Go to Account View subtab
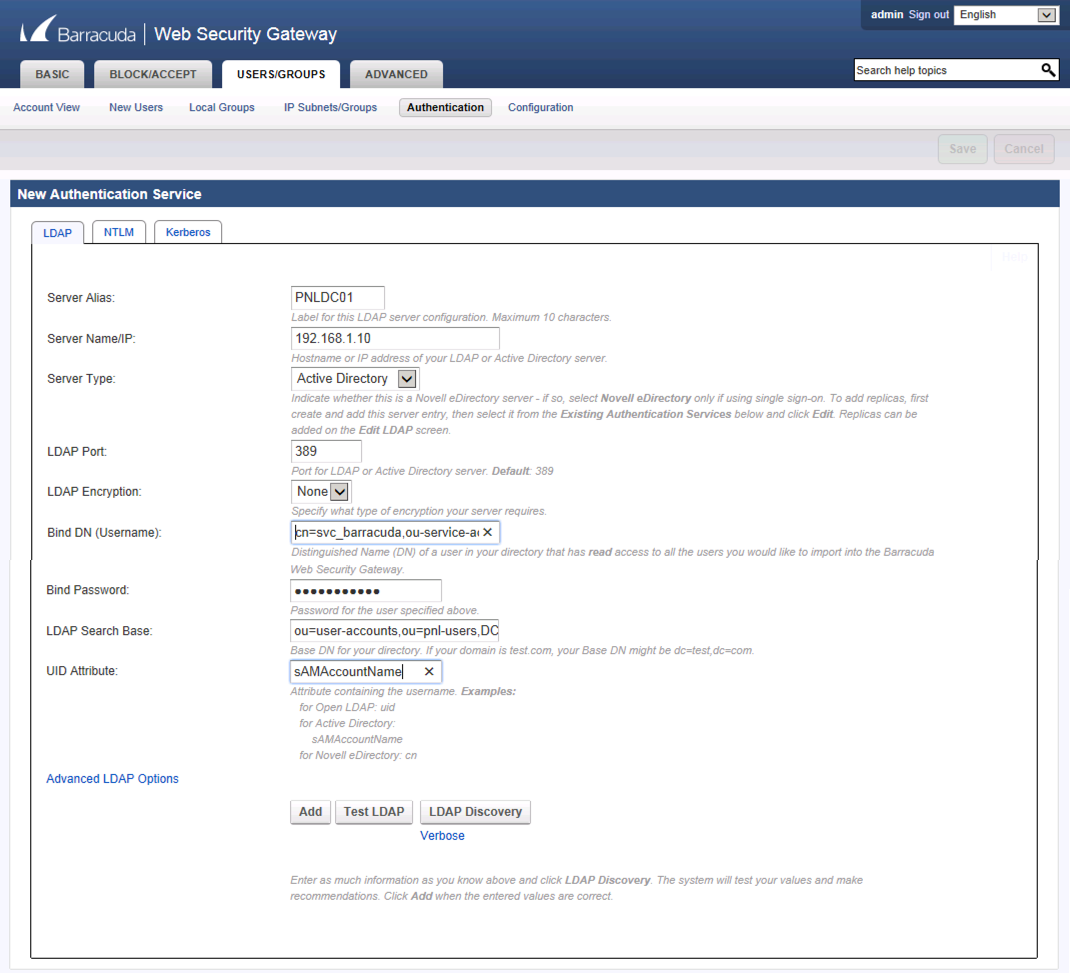The height and width of the screenshot is (973, 1070). (46, 107)
